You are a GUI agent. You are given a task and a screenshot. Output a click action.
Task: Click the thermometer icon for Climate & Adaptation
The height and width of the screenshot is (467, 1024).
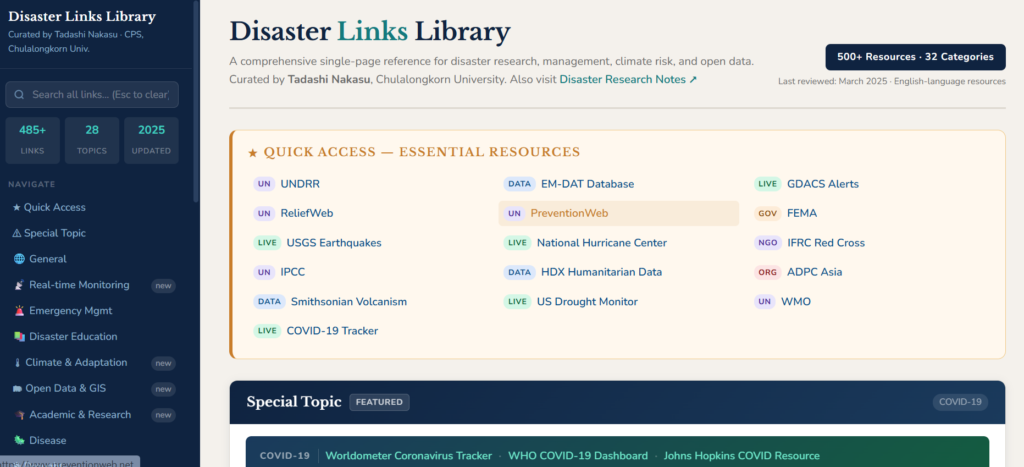point(17,363)
